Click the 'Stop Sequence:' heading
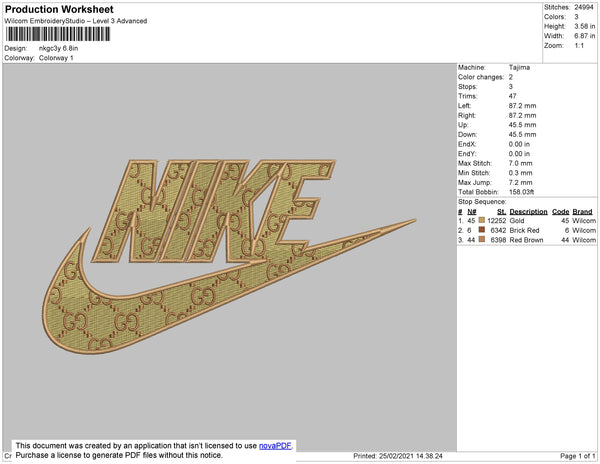Screen dimensions: 600x464 click(x=482, y=202)
